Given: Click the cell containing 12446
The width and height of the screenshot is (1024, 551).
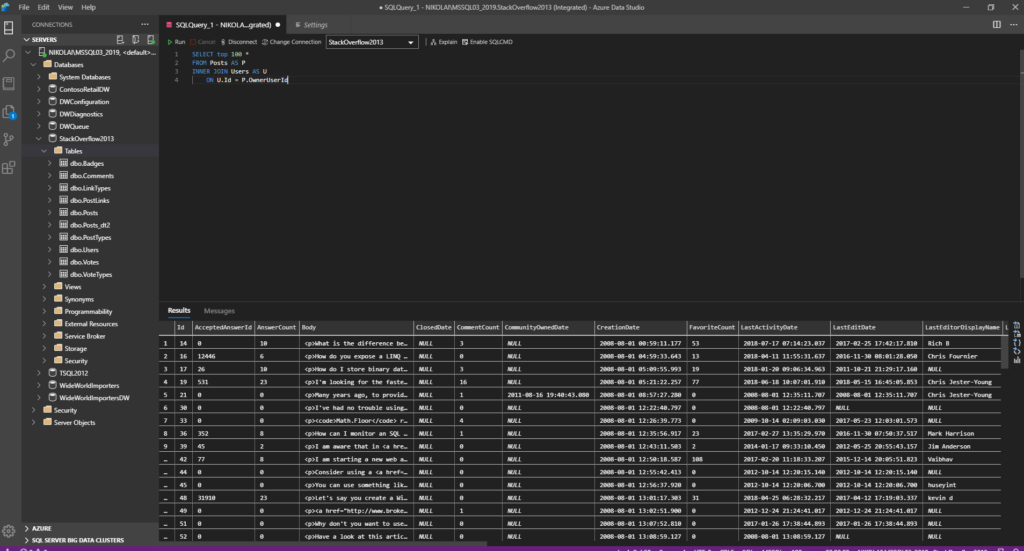Looking at the screenshot, I should (x=223, y=356).
